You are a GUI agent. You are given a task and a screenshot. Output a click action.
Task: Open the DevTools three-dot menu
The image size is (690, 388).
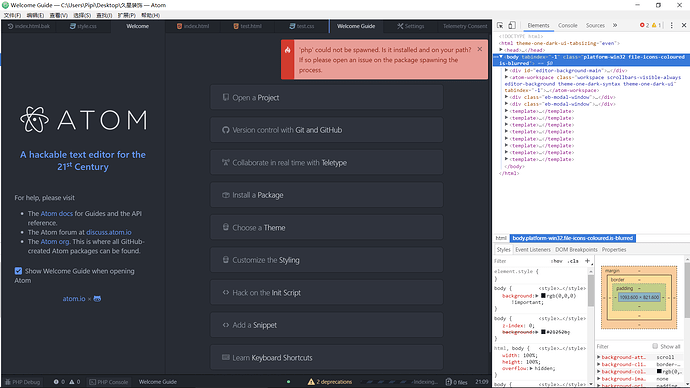[x=672, y=26]
